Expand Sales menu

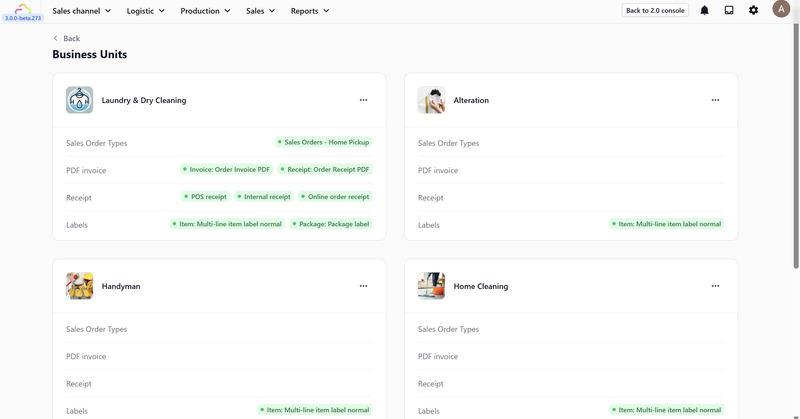pos(260,11)
